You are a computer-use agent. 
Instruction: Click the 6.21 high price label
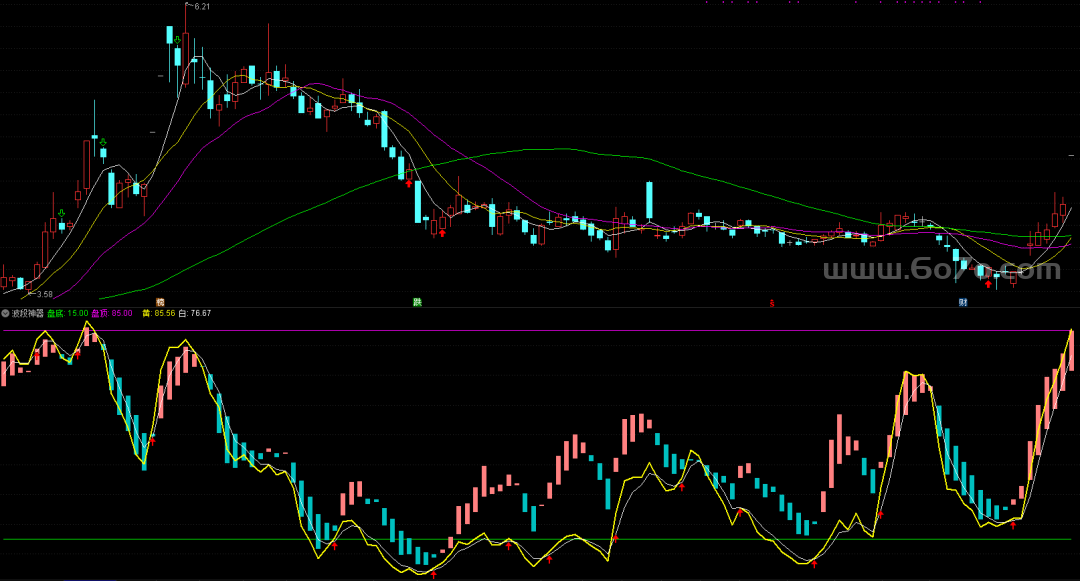[202, 7]
